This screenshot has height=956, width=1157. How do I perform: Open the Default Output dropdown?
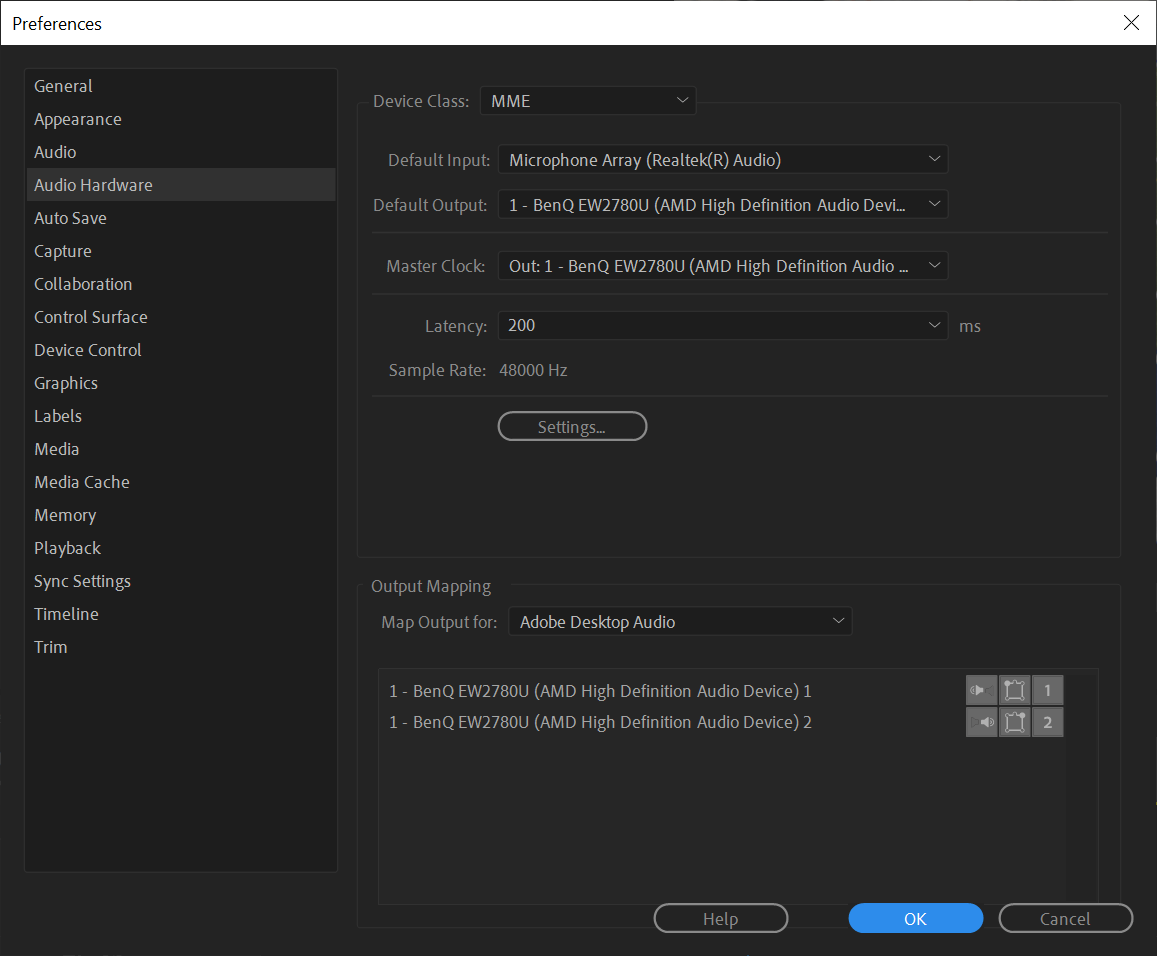(722, 204)
